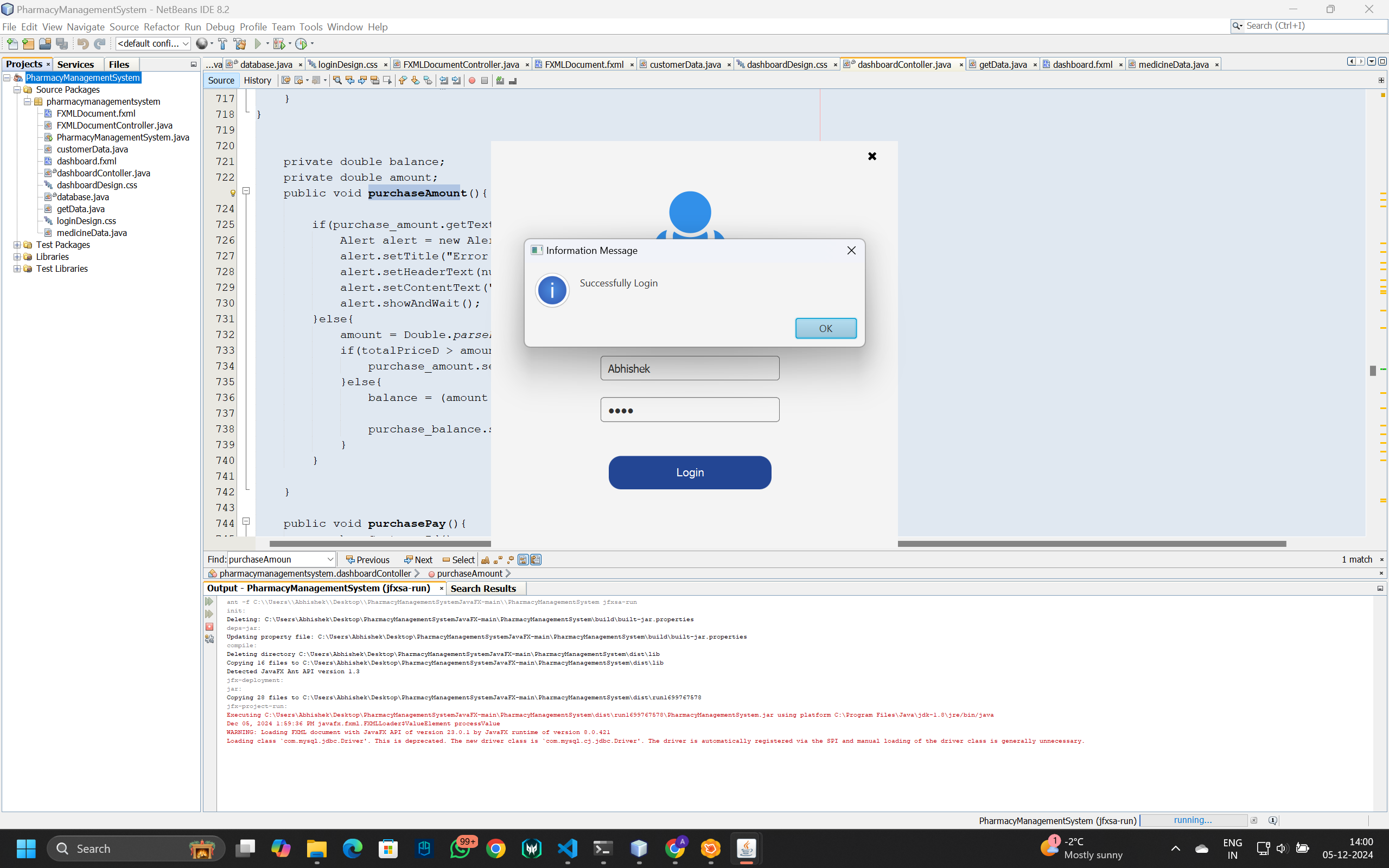1389x868 pixels.
Task: Click the Redo toolbar icon
Action: [x=100, y=43]
